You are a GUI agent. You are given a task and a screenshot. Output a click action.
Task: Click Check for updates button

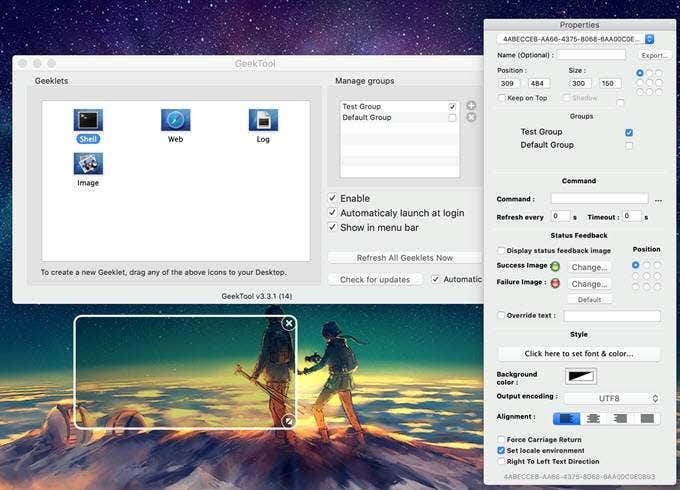coord(375,280)
